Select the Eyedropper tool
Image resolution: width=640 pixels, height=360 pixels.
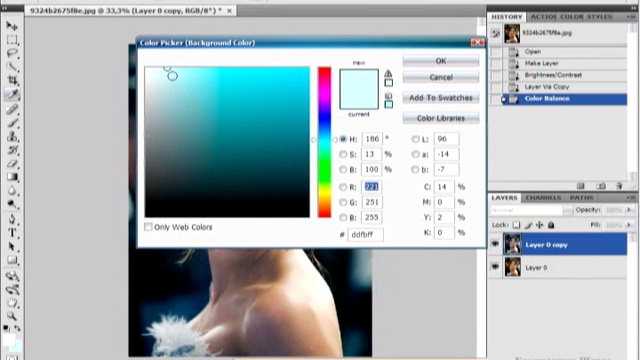(12, 94)
